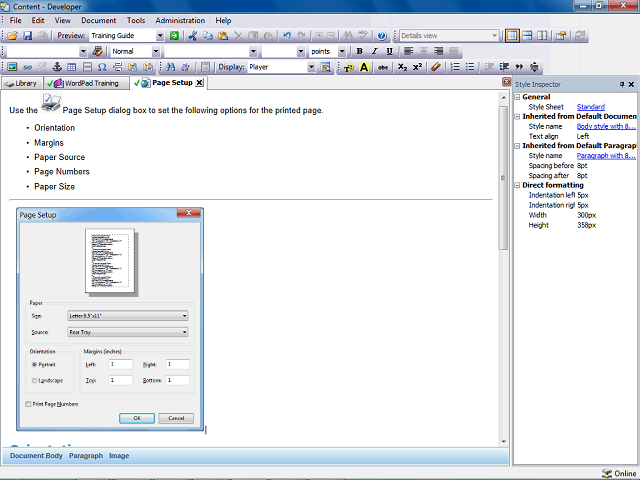Apply the yellow highlight A icon
This screenshot has height=480, width=640.
(364, 67)
